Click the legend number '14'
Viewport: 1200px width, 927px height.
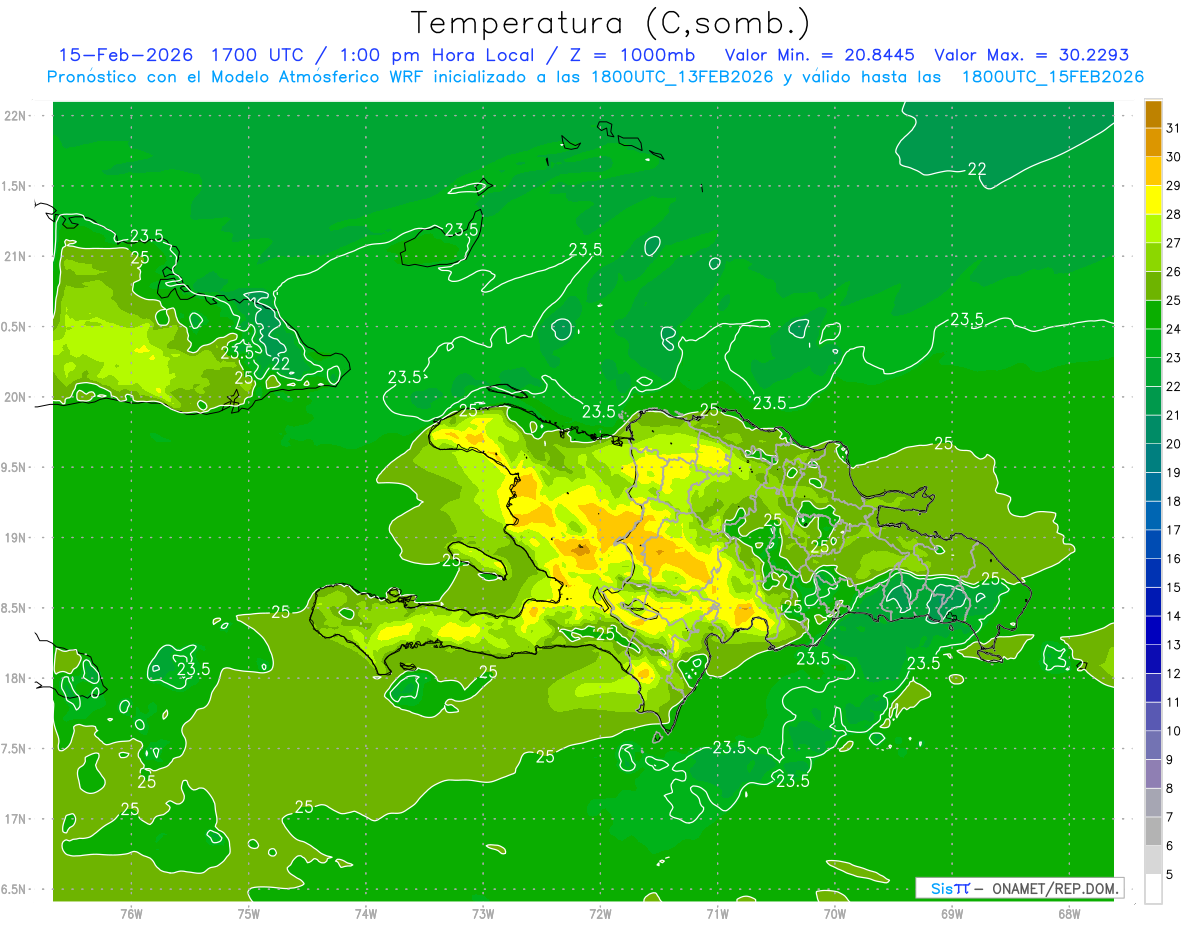pyautogui.click(x=1174, y=617)
